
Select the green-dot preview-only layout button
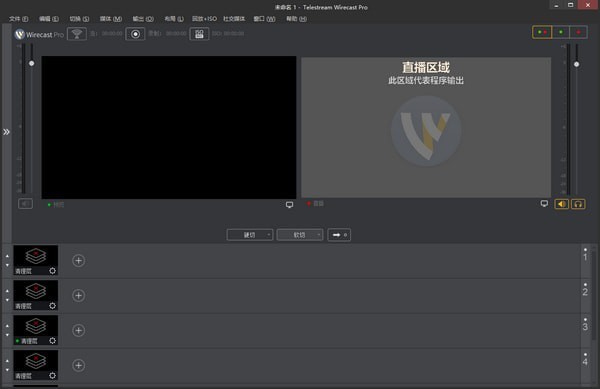coord(561,32)
